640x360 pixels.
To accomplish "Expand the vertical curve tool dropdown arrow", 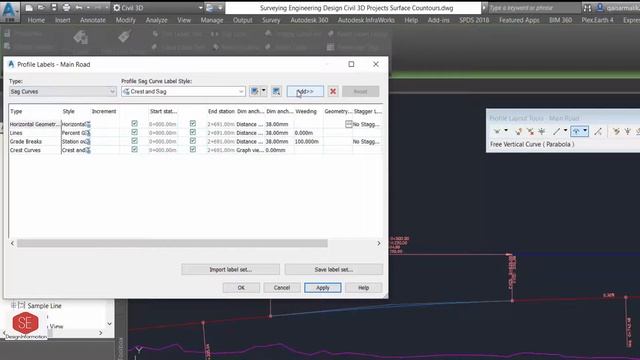I will pyautogui.click(x=585, y=131).
